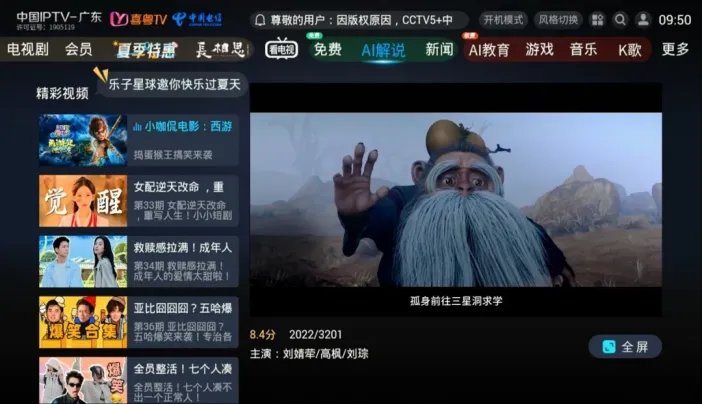Select the 全员整活！七个人凑 title
This screenshot has height=404, width=702.
pyautogui.click(x=183, y=369)
